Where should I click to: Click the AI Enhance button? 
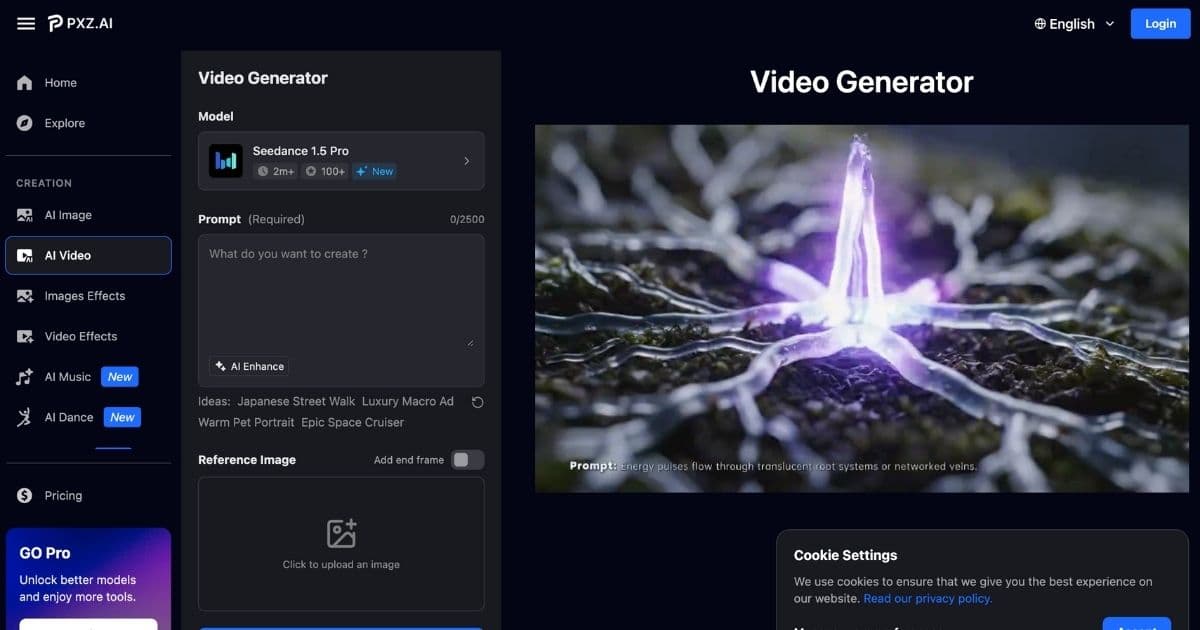point(249,366)
